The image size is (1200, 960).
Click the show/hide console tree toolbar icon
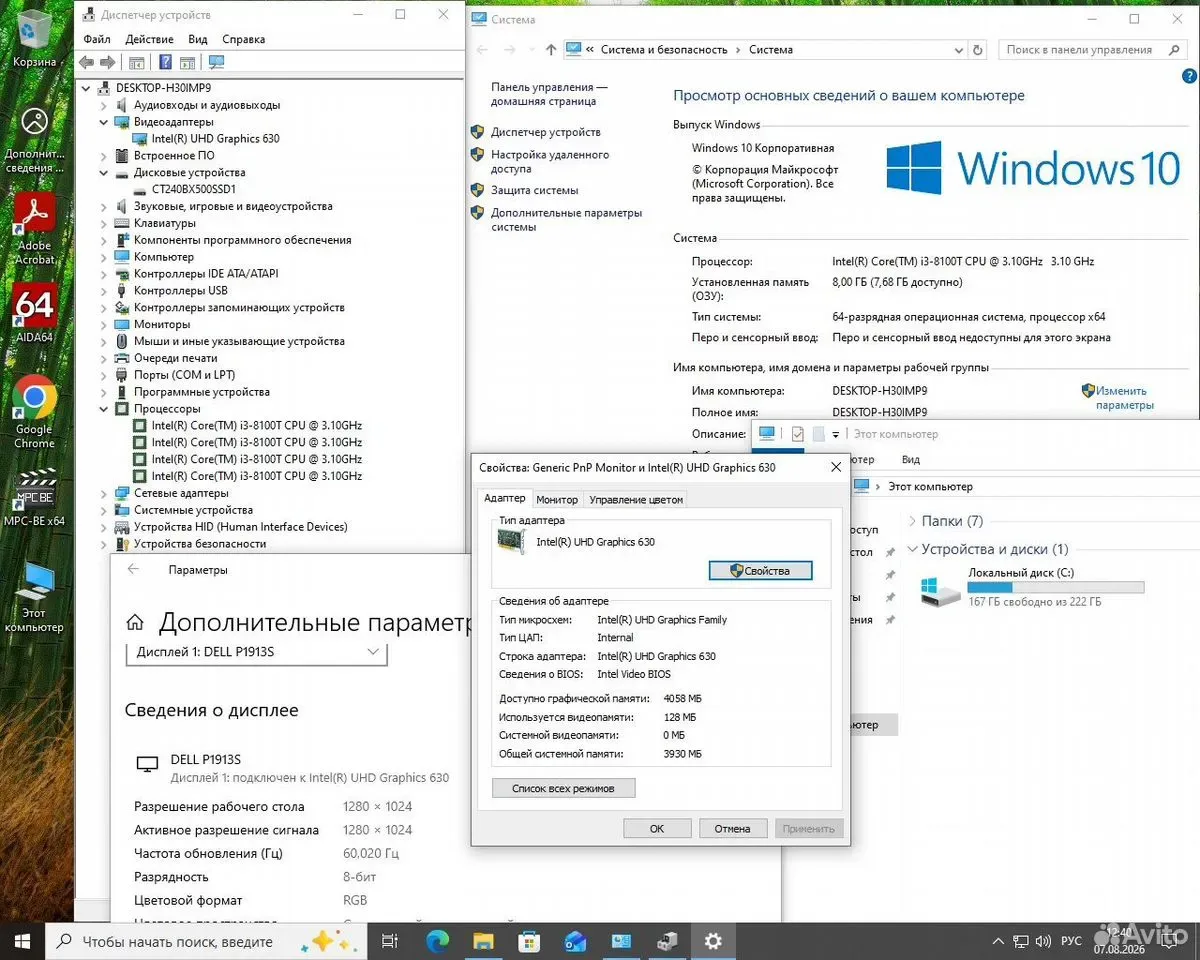137,62
